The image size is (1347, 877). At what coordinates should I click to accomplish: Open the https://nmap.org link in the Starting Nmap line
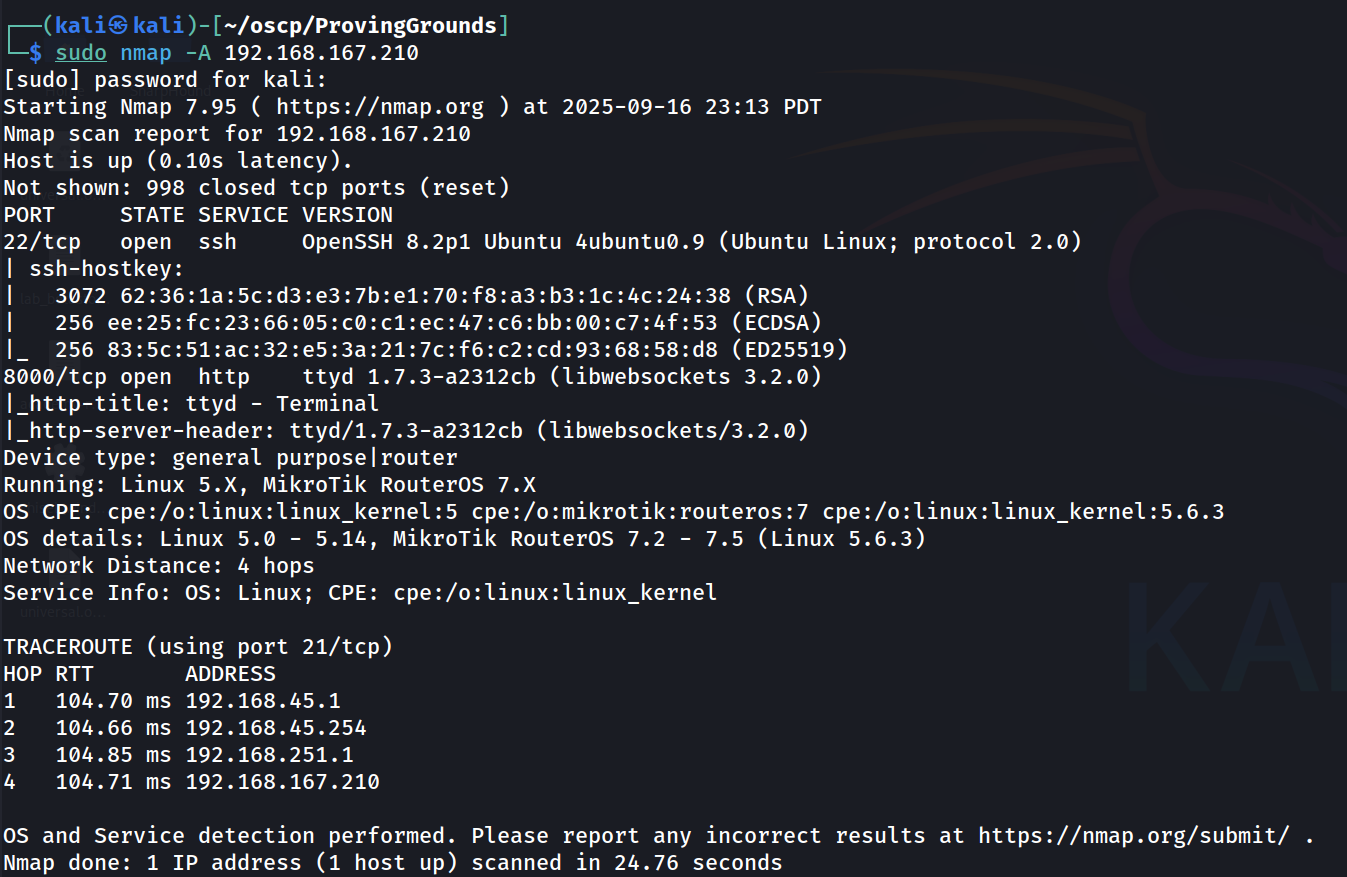pyautogui.click(x=380, y=107)
